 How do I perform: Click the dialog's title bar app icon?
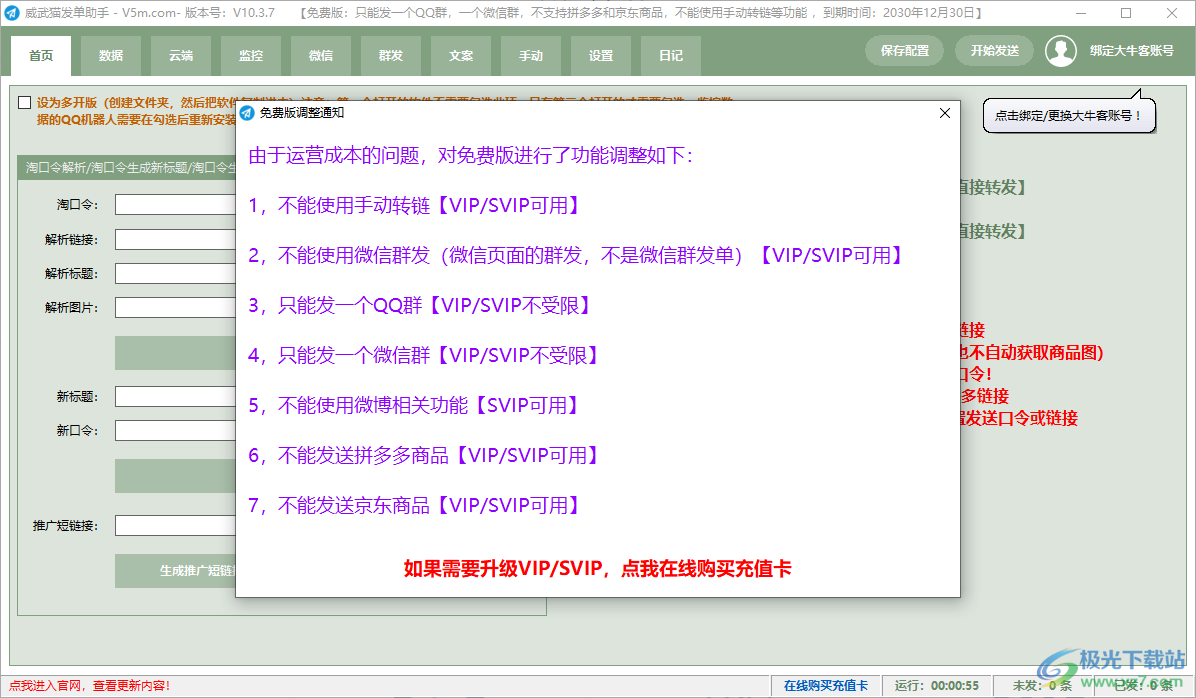(x=247, y=113)
